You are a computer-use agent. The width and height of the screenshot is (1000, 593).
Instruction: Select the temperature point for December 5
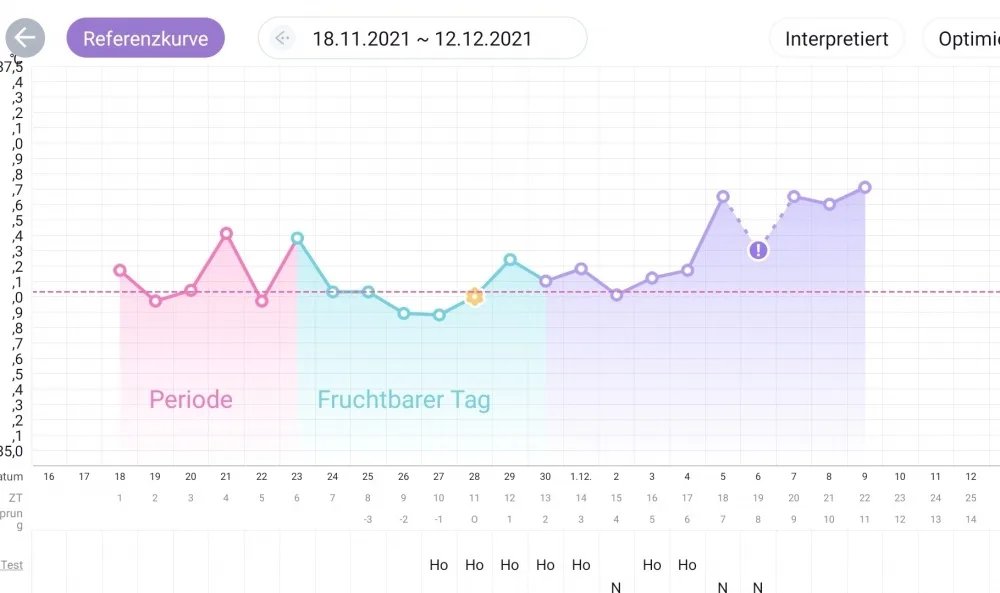(723, 196)
